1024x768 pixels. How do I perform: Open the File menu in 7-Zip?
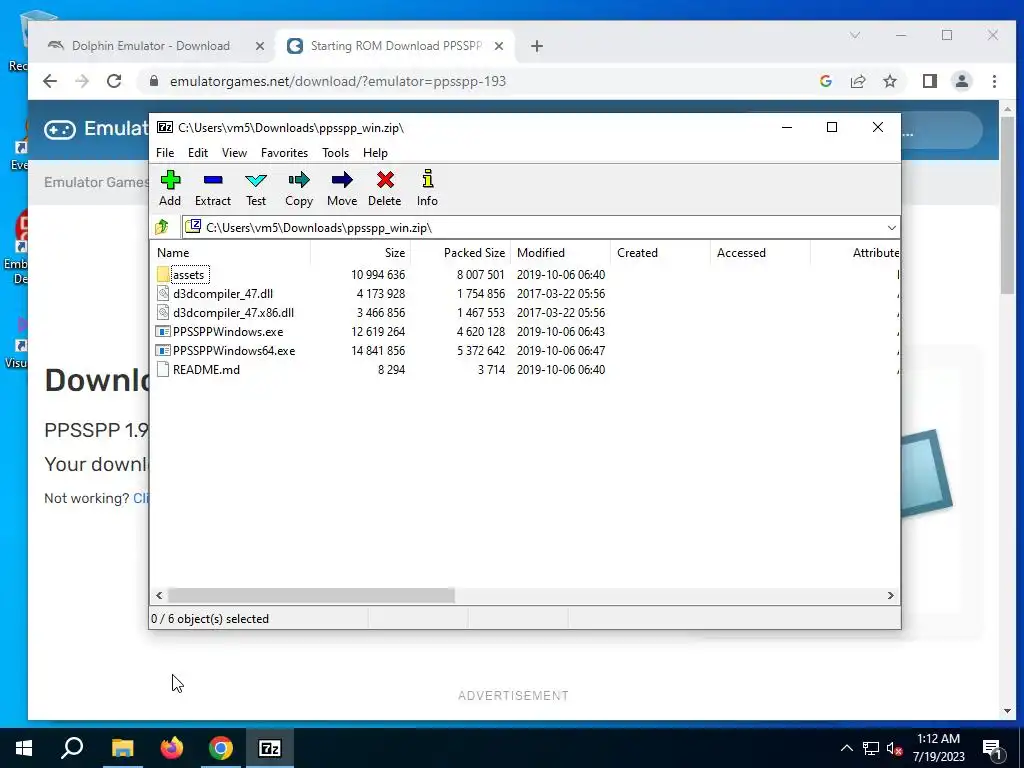(165, 153)
